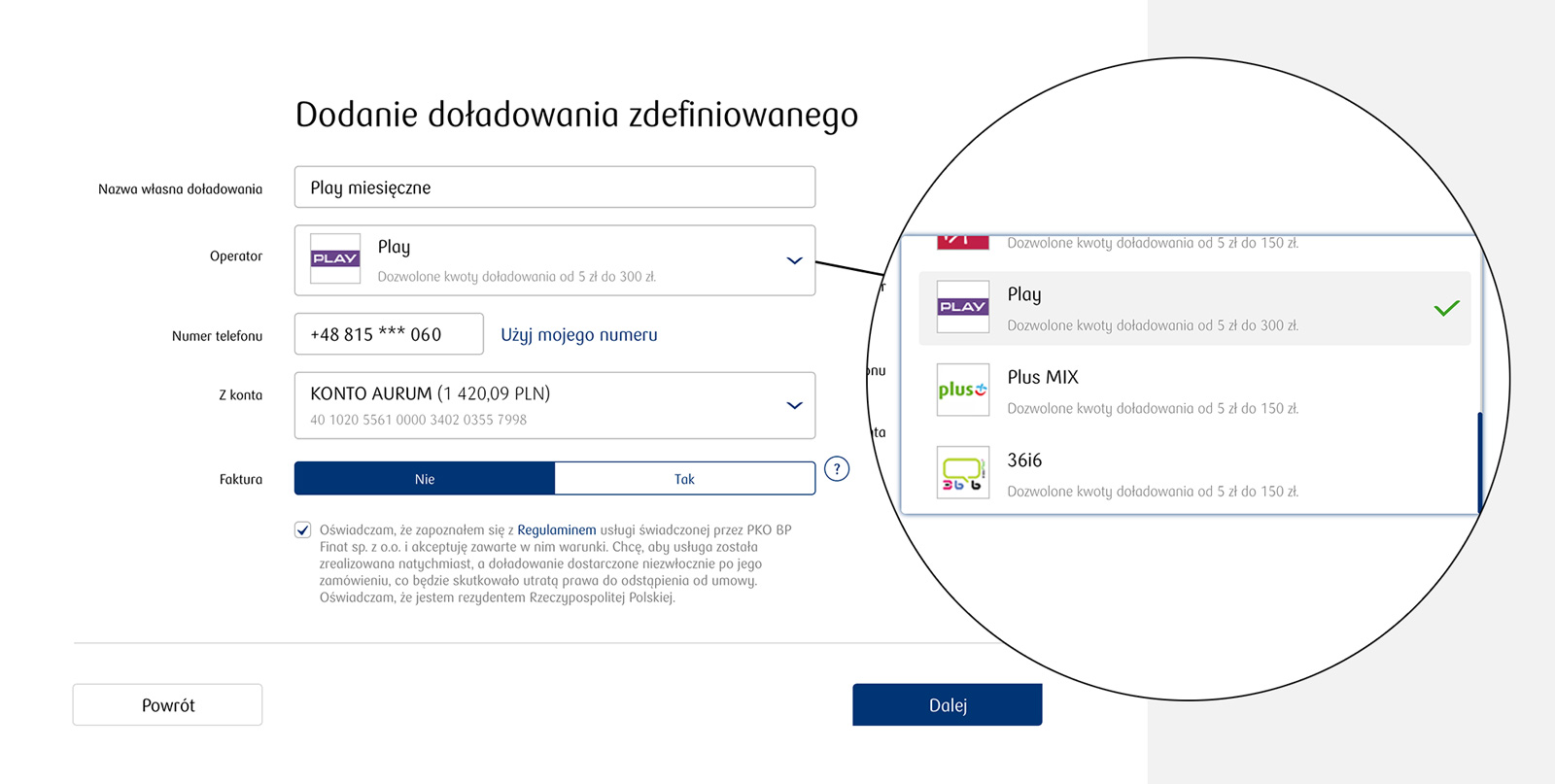The image size is (1555, 784).
Task: Select 36i6 operator in the list
Action: [x=1194, y=474]
